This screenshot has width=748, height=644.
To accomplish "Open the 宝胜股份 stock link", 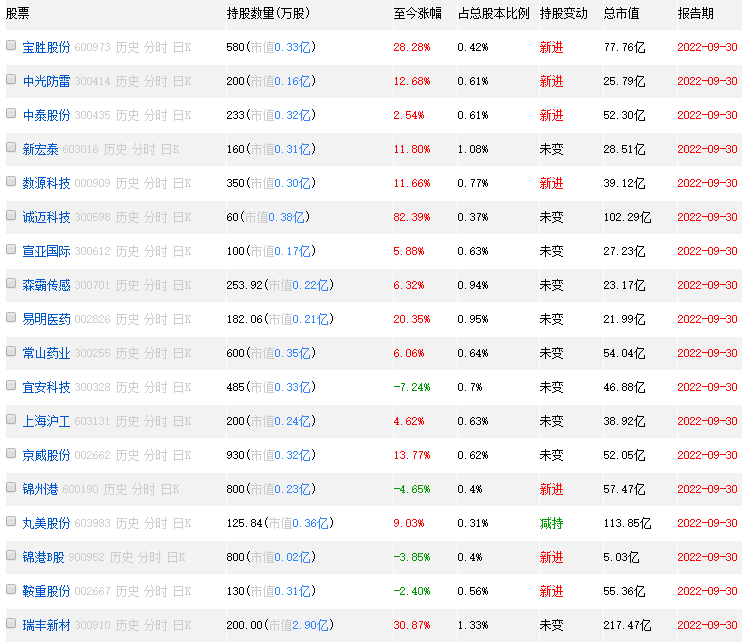I will (x=46, y=47).
